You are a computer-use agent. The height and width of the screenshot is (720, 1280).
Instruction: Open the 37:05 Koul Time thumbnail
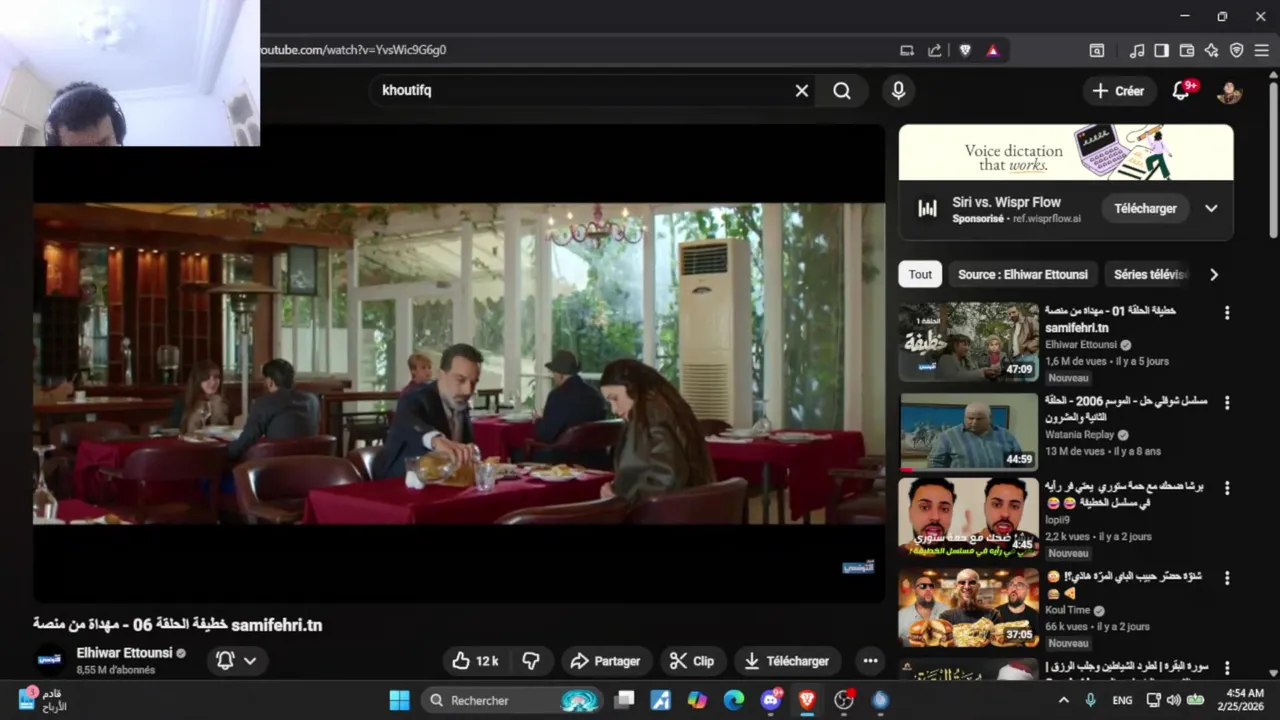coord(968,607)
